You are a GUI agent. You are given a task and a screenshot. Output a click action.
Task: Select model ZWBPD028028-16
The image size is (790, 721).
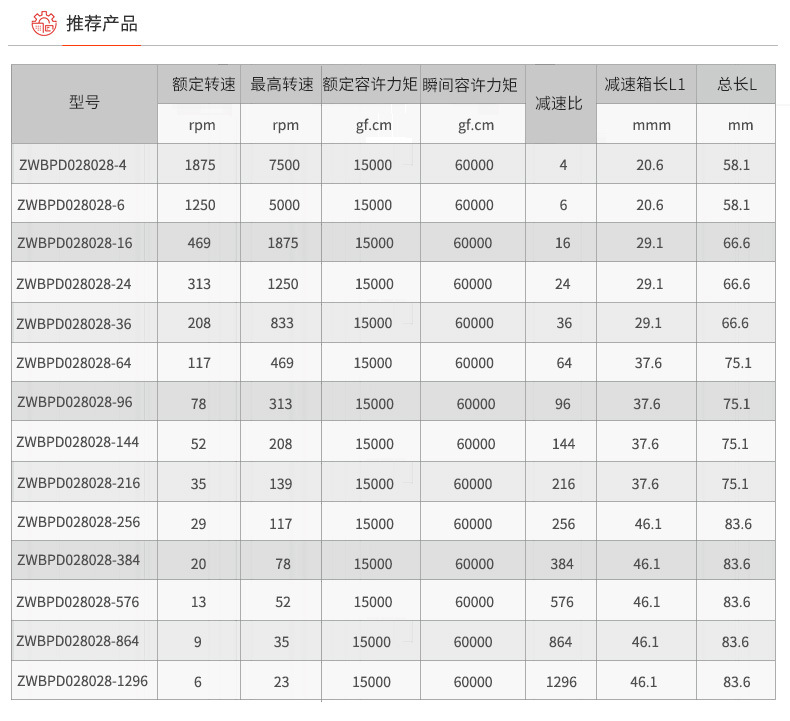click(75, 243)
